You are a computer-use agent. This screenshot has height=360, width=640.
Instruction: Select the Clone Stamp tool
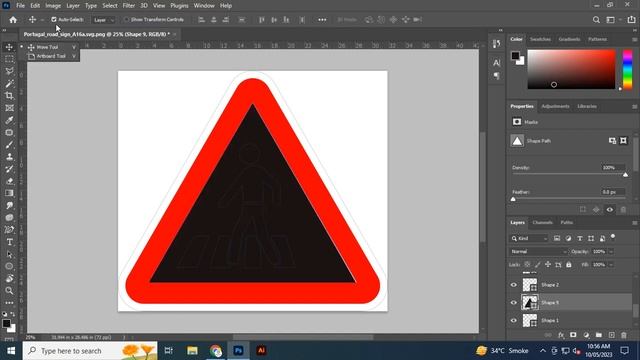9,157
